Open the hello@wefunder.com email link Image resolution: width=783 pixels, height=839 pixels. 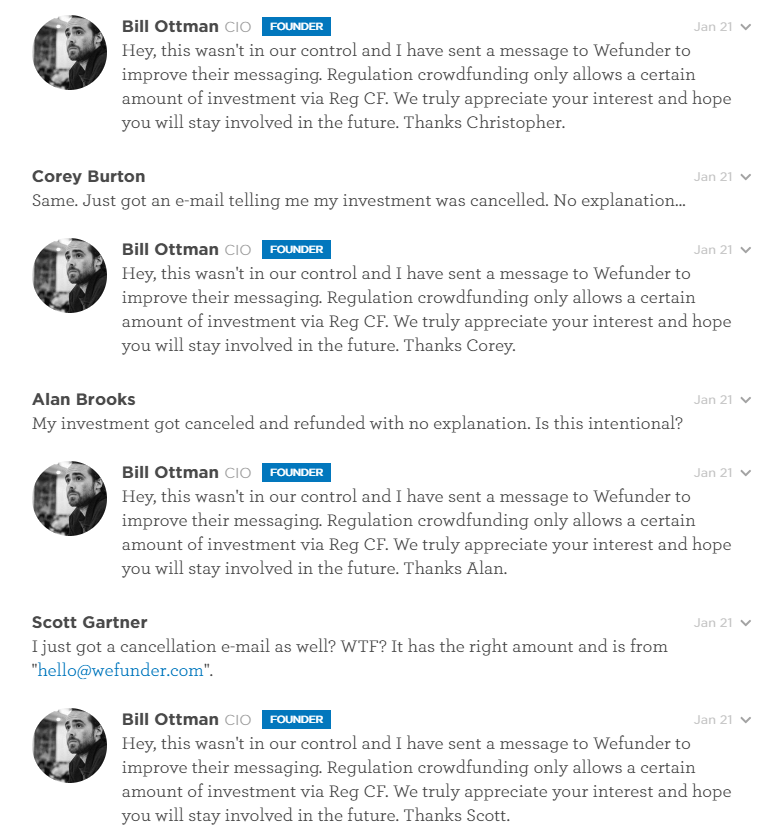(x=120, y=670)
